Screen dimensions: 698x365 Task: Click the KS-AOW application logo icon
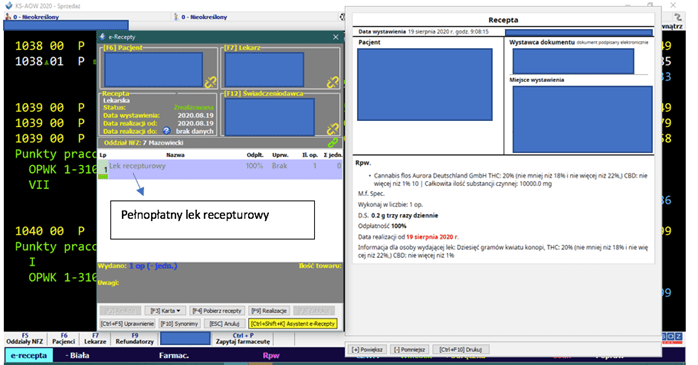[x=8, y=6]
